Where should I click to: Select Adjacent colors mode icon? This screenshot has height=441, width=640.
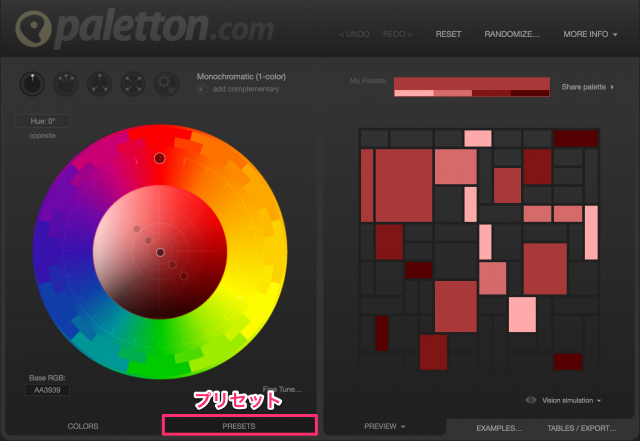66,84
